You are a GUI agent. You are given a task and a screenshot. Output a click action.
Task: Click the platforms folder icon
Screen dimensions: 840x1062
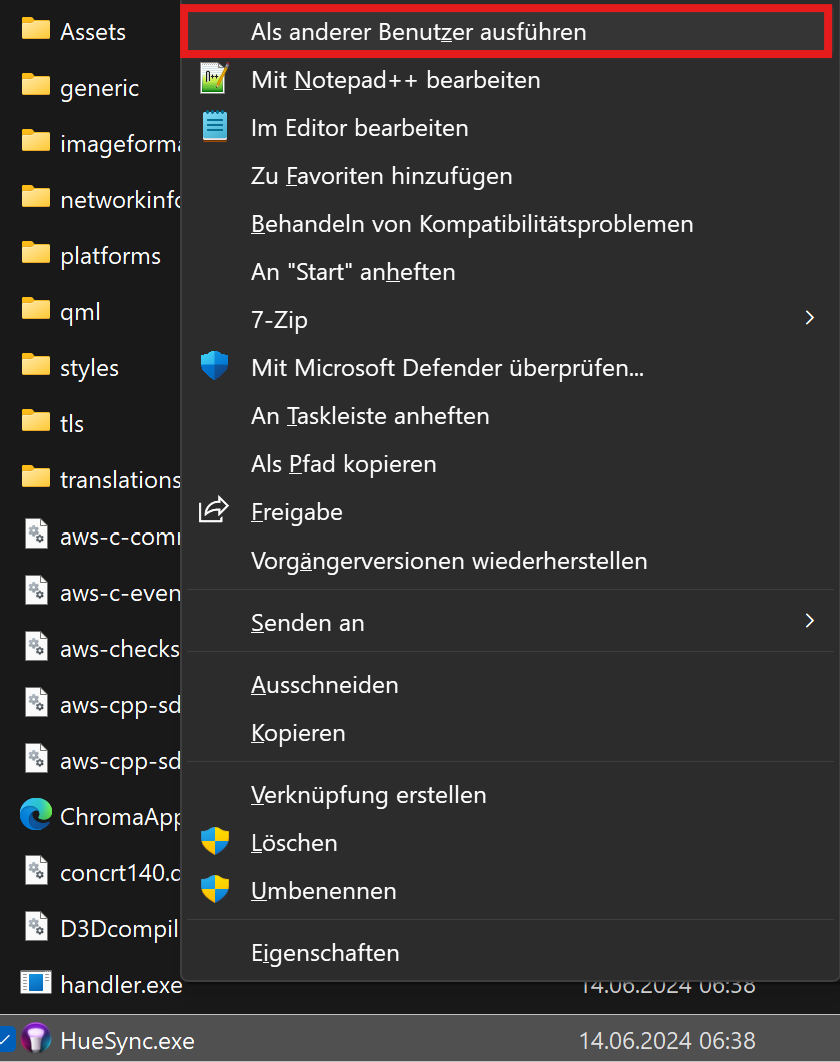[x=36, y=254]
